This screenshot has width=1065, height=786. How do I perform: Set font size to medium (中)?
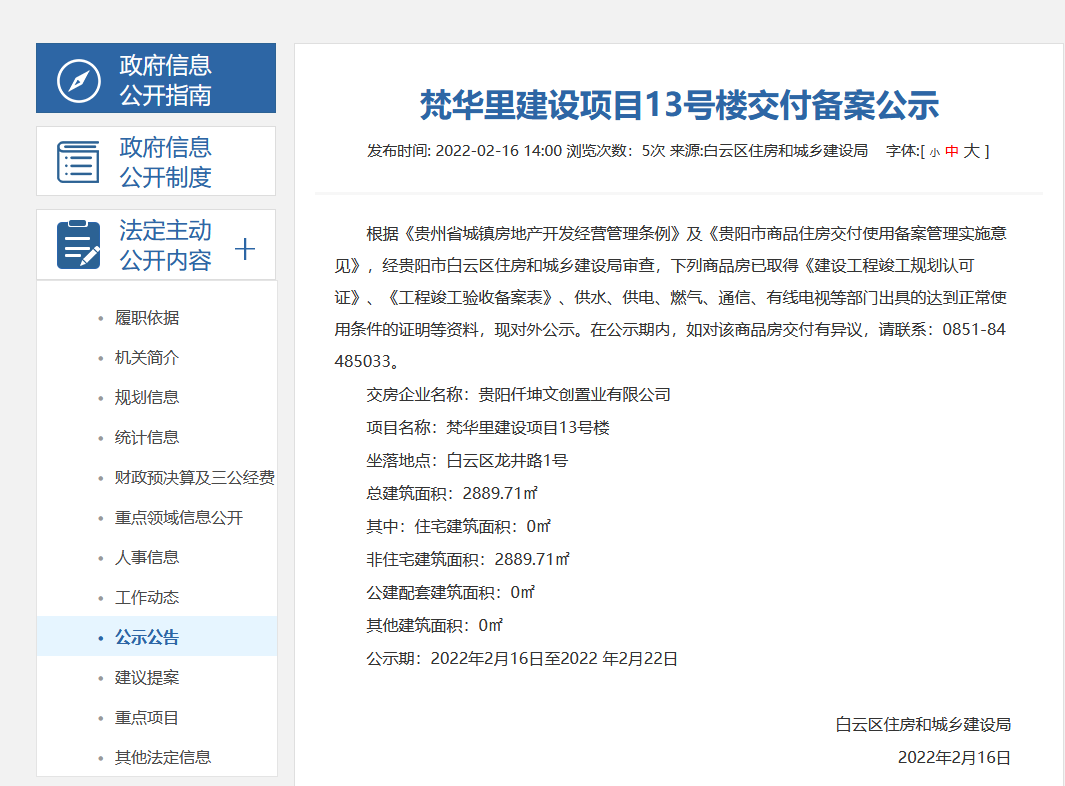[951, 152]
